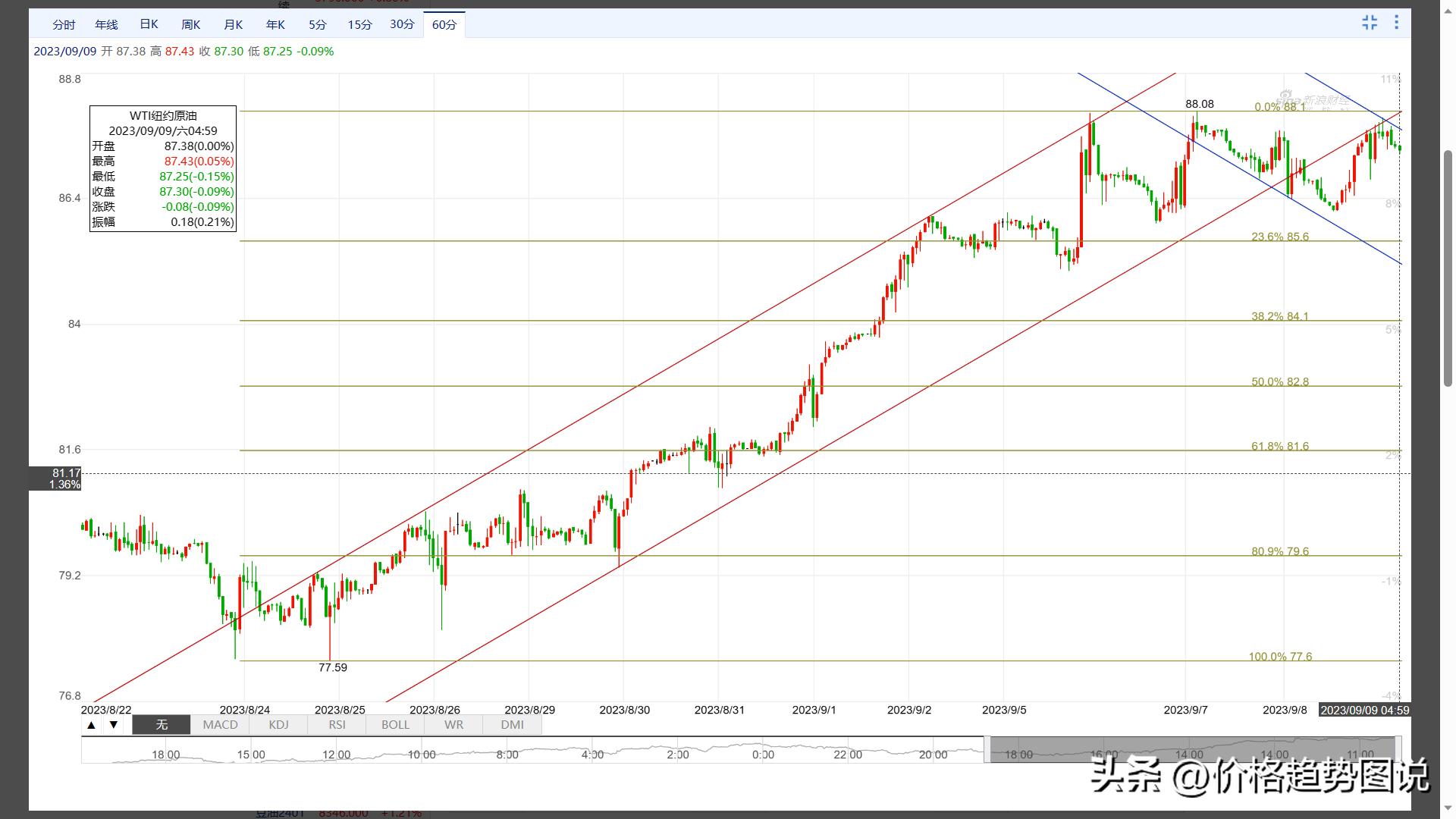Switch to the 日K tab

(x=149, y=25)
